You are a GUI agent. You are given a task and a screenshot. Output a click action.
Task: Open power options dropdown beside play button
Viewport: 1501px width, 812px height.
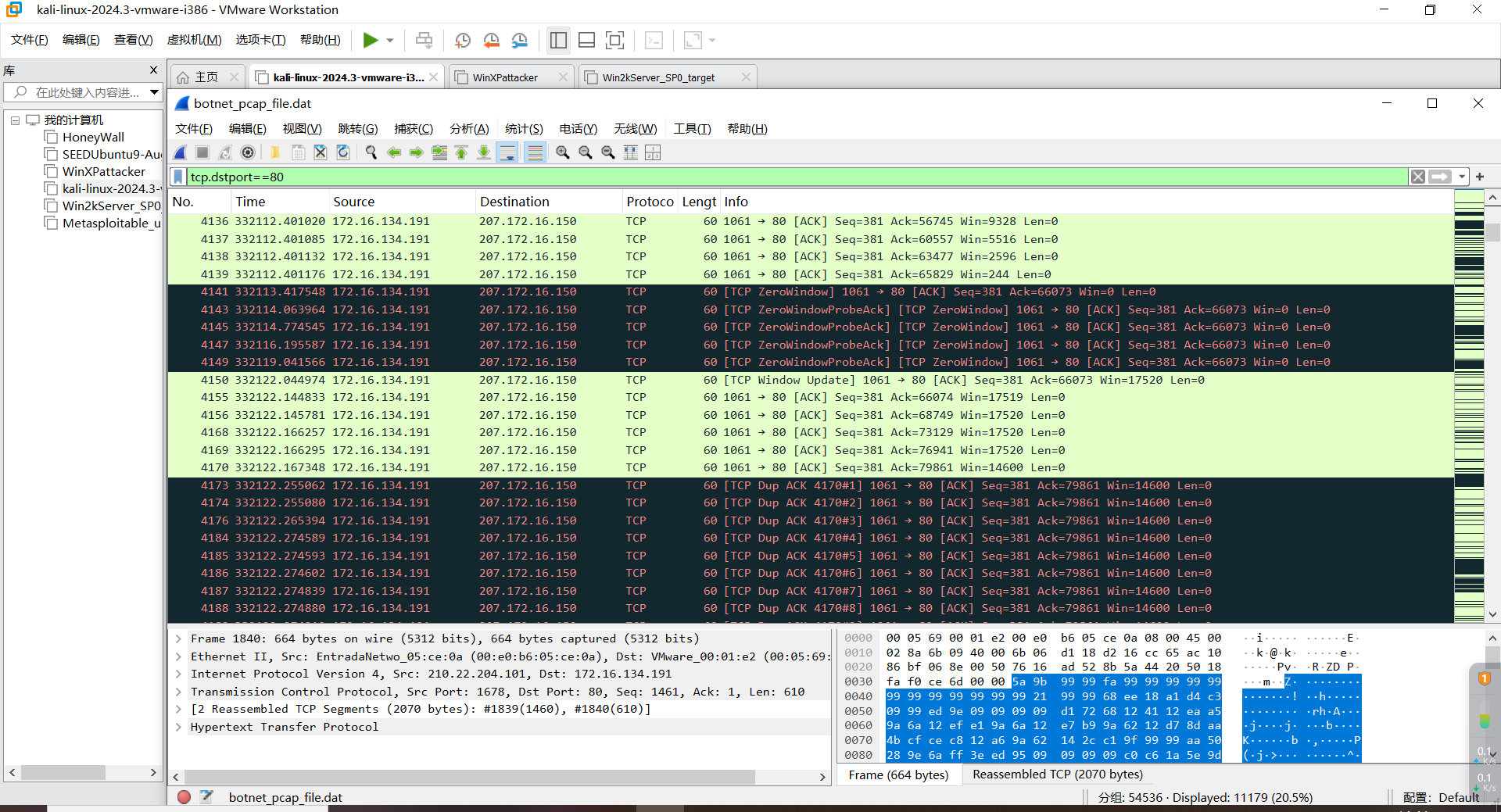[x=390, y=40]
